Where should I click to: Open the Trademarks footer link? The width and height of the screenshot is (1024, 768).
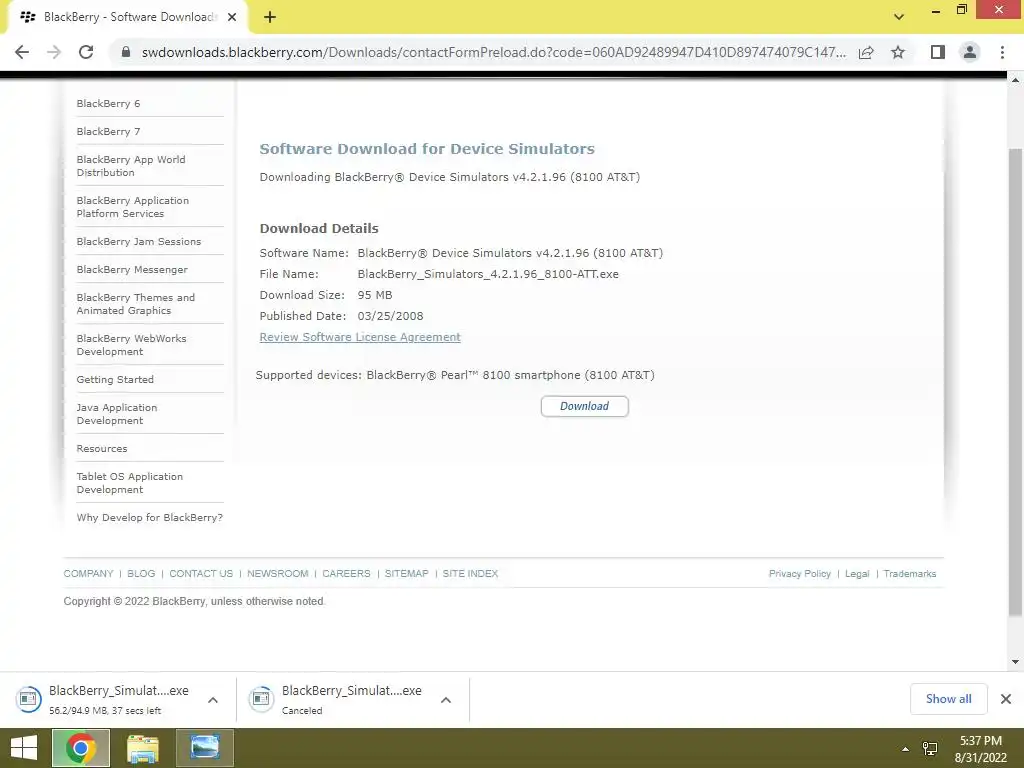coord(910,573)
